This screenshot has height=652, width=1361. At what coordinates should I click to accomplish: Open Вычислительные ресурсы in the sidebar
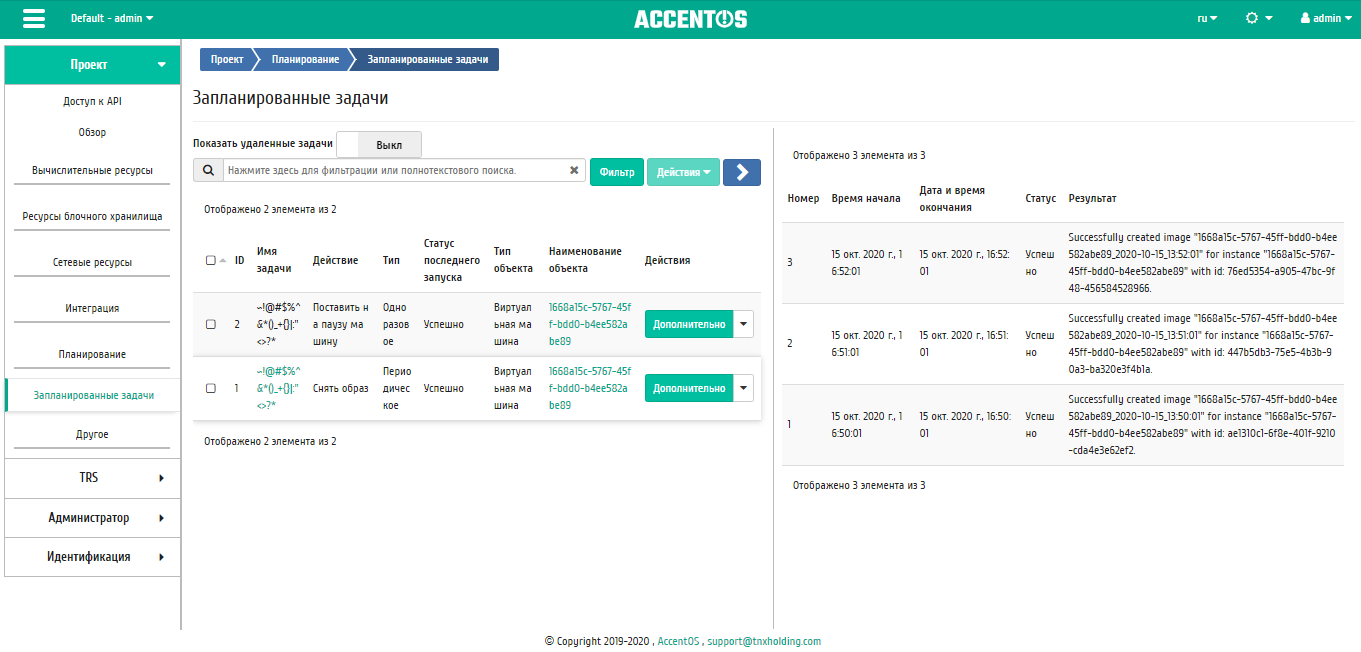click(x=92, y=171)
